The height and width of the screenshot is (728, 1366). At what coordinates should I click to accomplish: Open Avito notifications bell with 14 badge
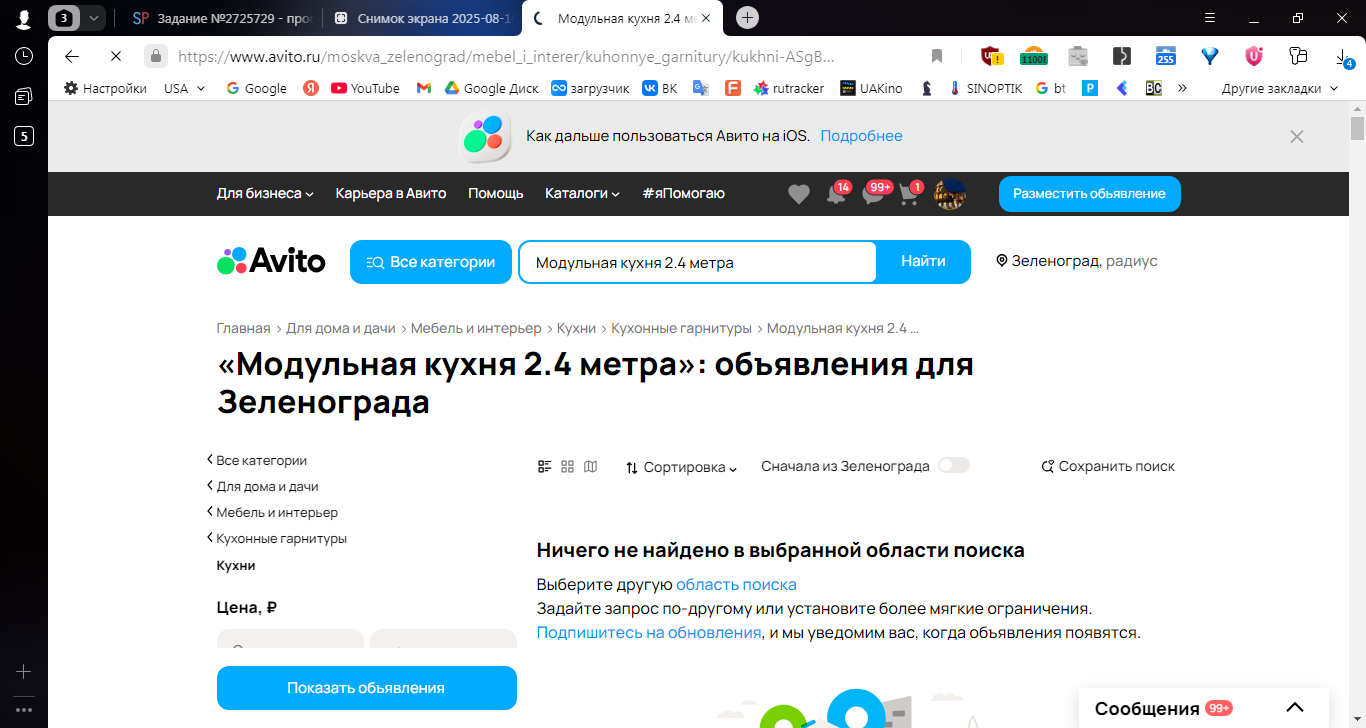837,194
